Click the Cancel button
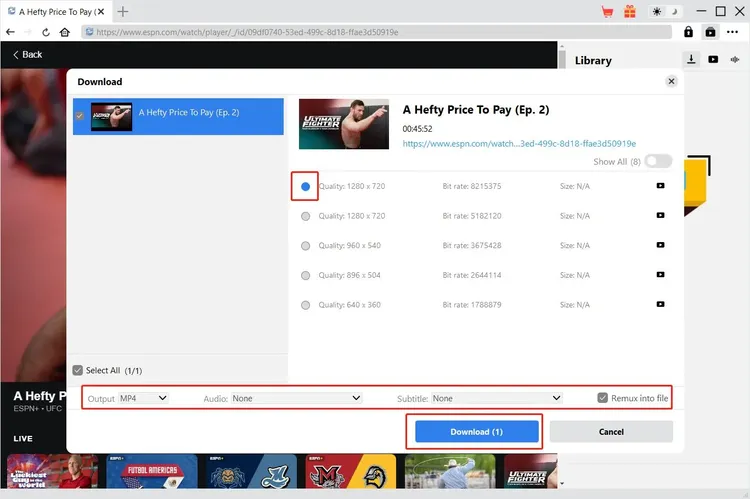 pyautogui.click(x=611, y=432)
